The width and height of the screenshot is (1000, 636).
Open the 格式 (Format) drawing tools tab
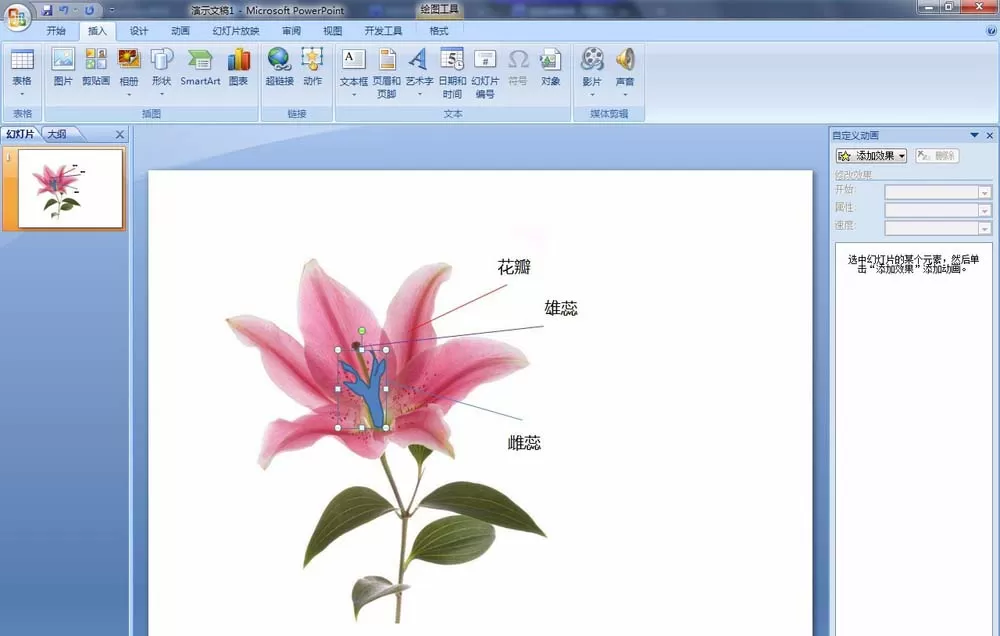click(x=439, y=31)
